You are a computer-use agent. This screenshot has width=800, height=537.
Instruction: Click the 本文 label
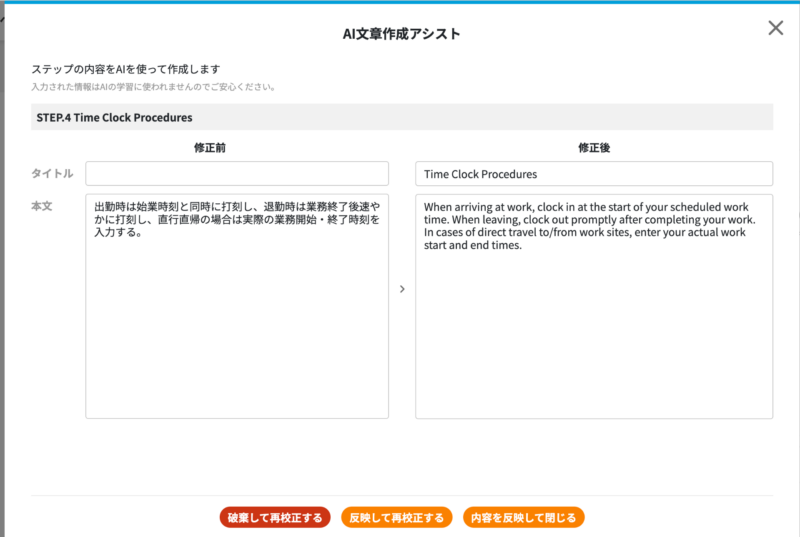tap(42, 206)
